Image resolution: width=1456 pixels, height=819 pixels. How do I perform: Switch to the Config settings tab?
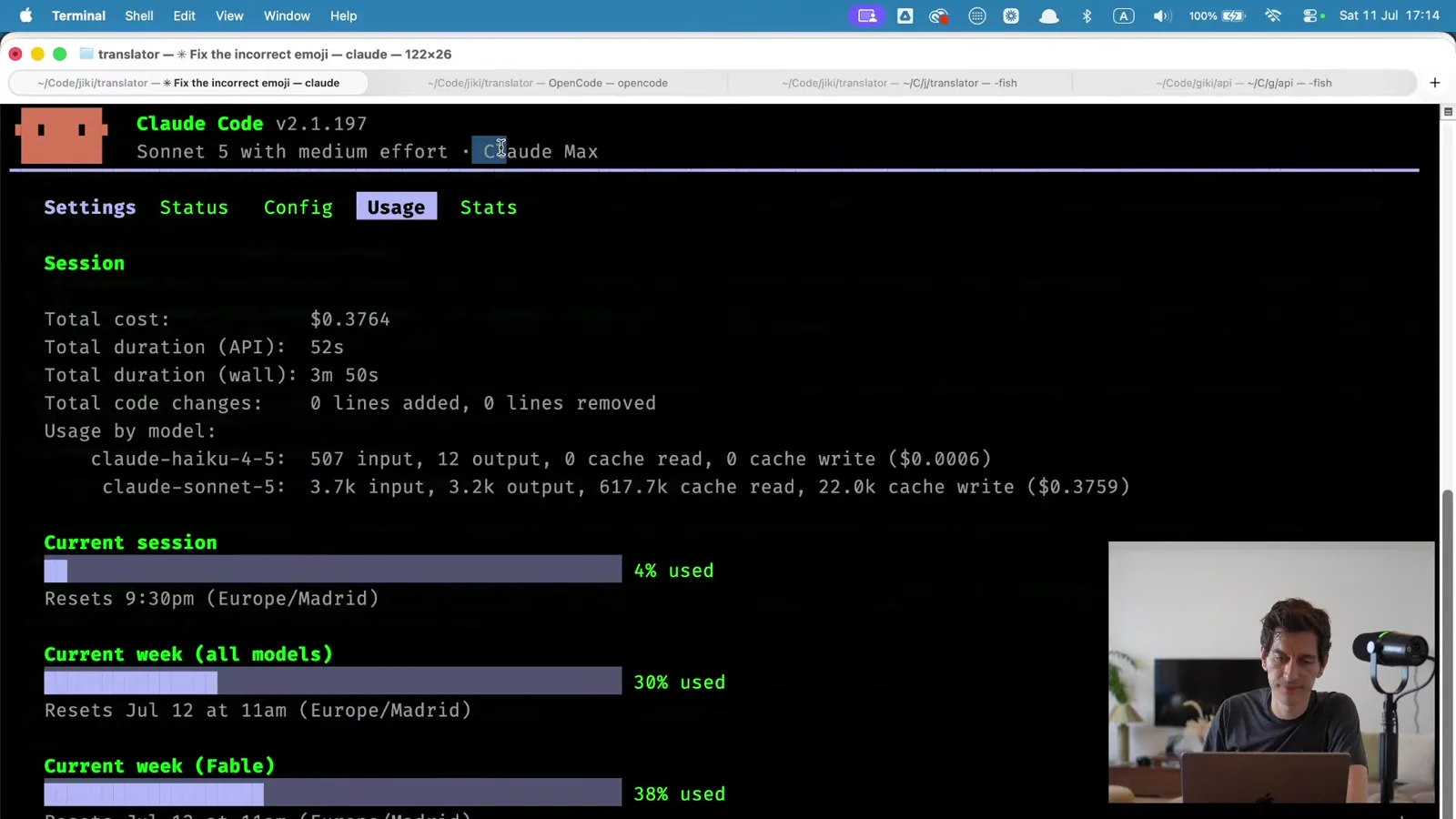pyautogui.click(x=298, y=207)
